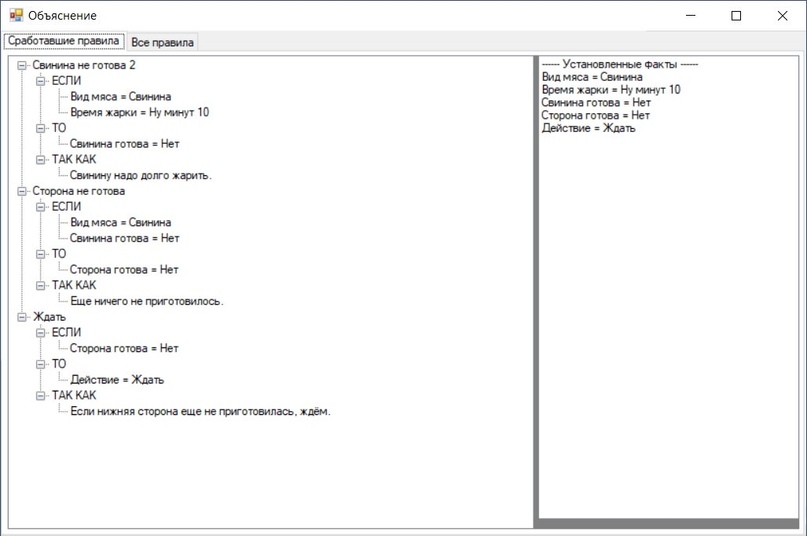Click the splitter between tree and facts panel

(x=535, y=290)
